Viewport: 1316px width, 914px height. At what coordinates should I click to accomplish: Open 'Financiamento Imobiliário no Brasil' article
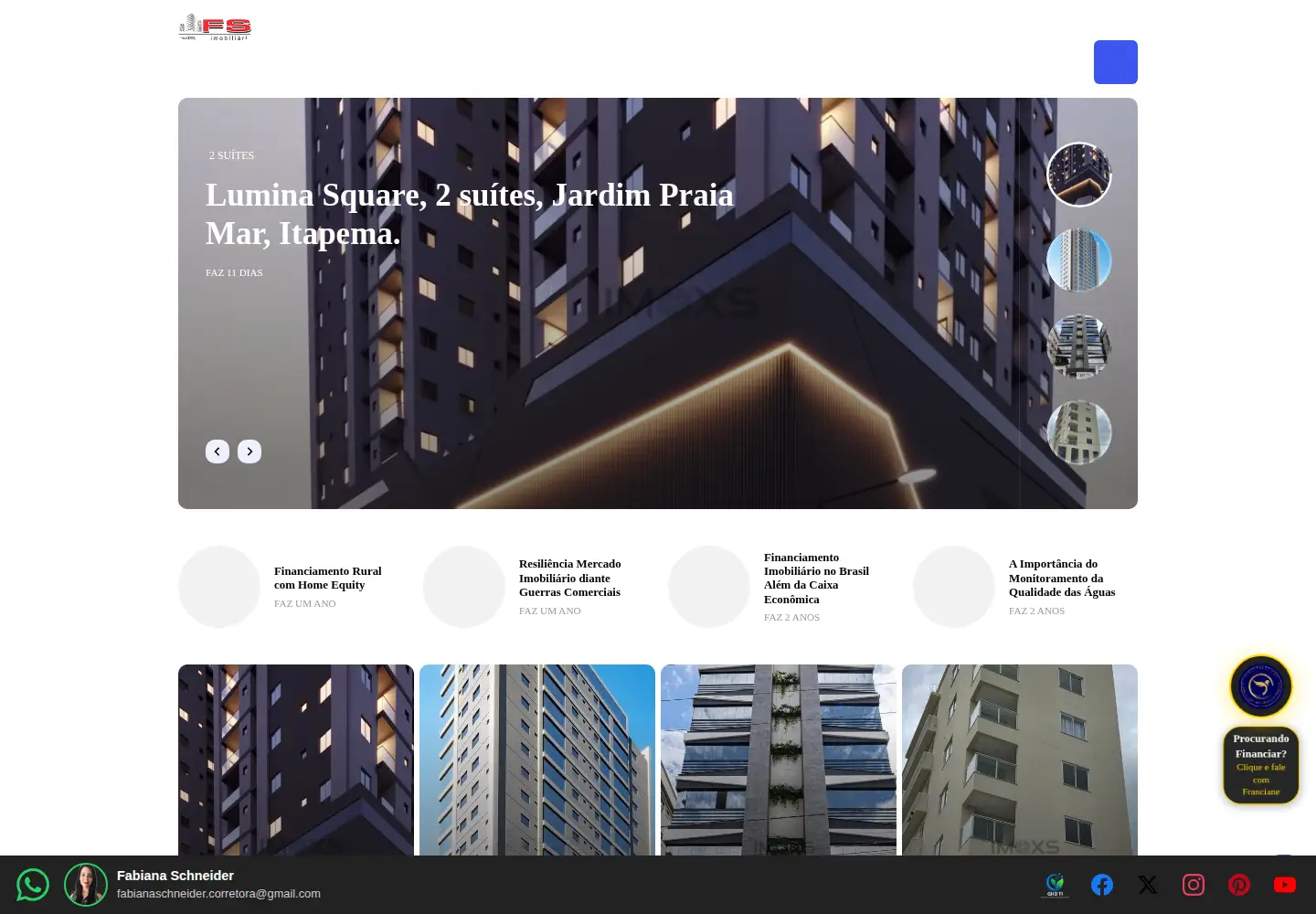pos(816,578)
